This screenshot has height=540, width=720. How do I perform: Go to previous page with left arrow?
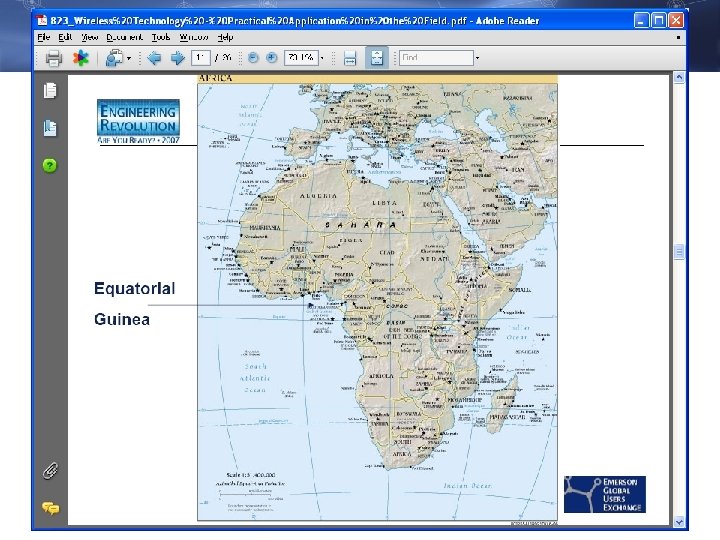point(154,58)
